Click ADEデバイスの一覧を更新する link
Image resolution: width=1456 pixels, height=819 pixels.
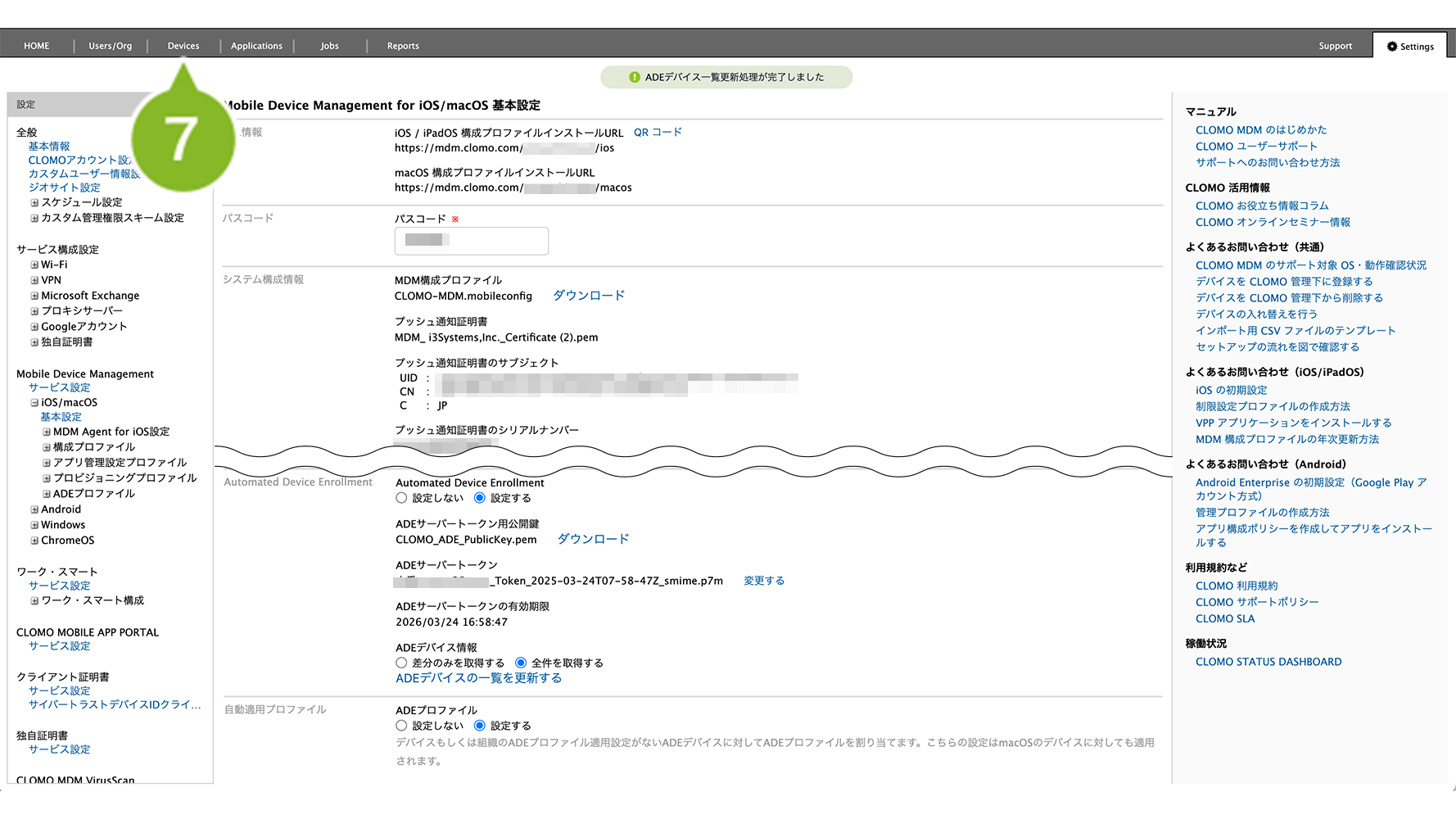click(x=479, y=678)
